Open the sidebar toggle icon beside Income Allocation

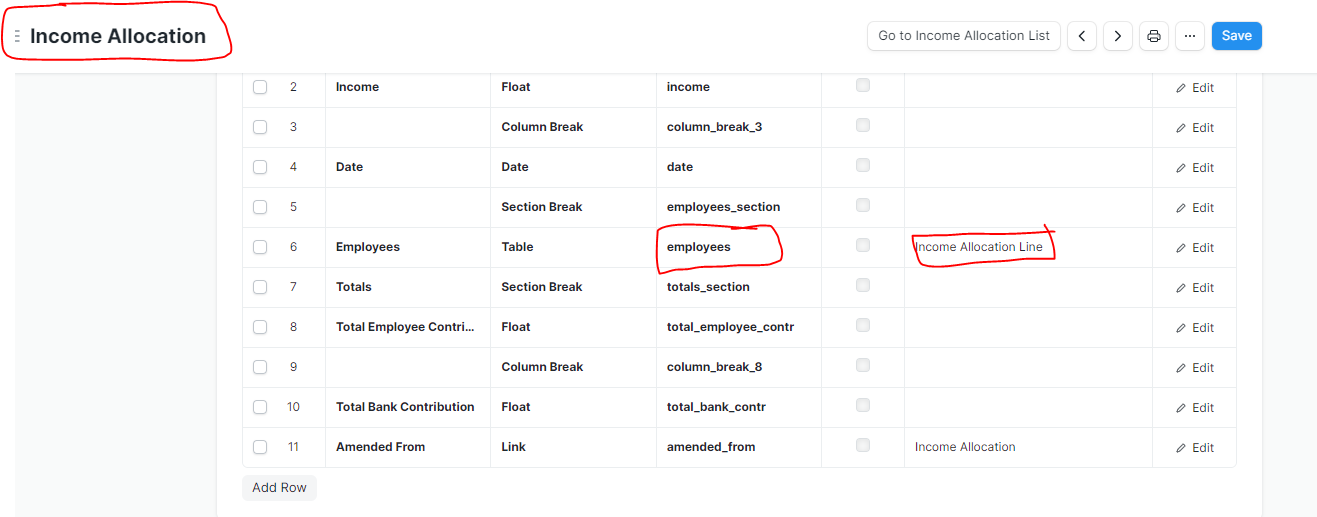click(x=17, y=36)
